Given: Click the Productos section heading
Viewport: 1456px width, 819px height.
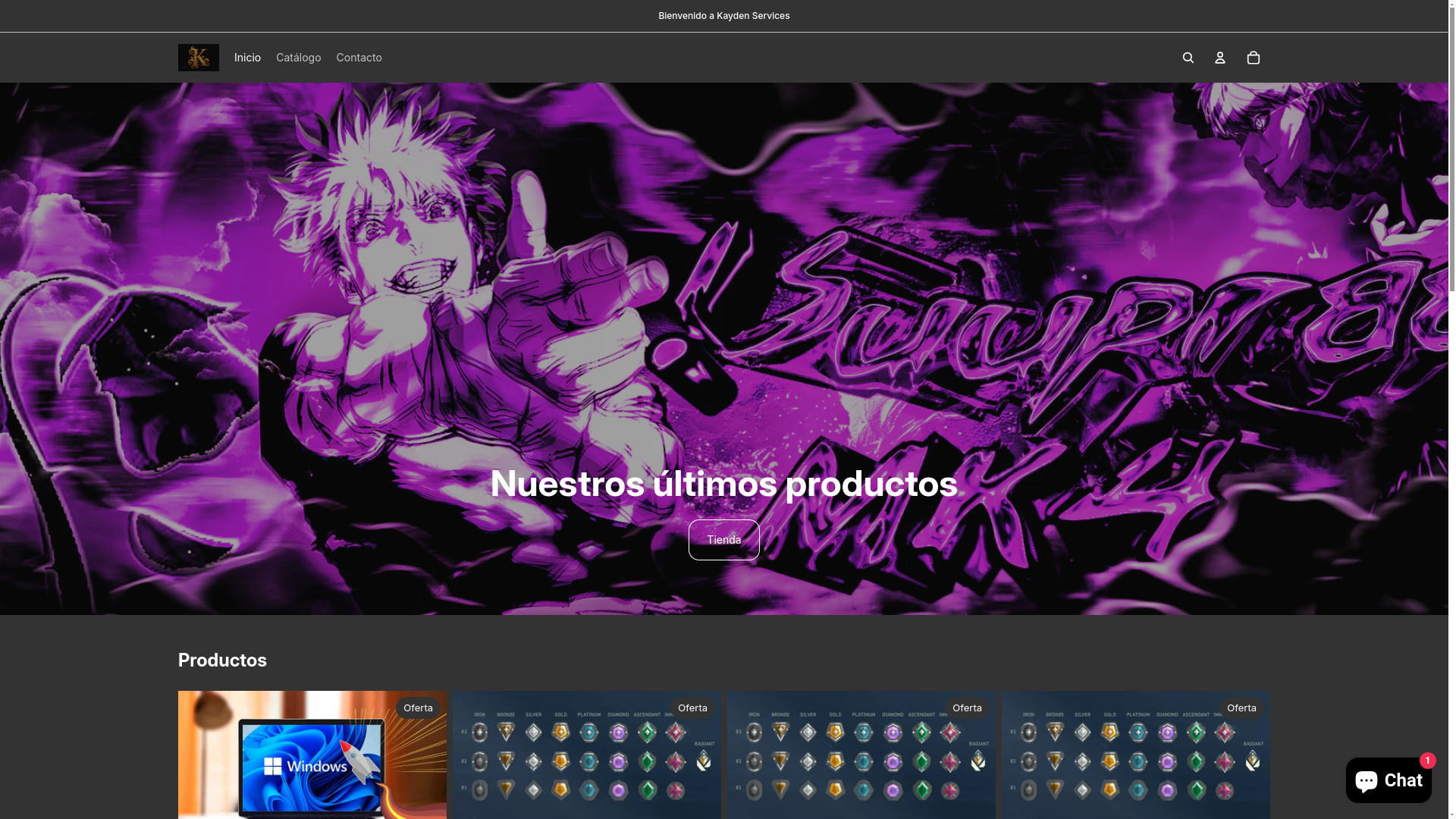Looking at the screenshot, I should (x=222, y=661).
